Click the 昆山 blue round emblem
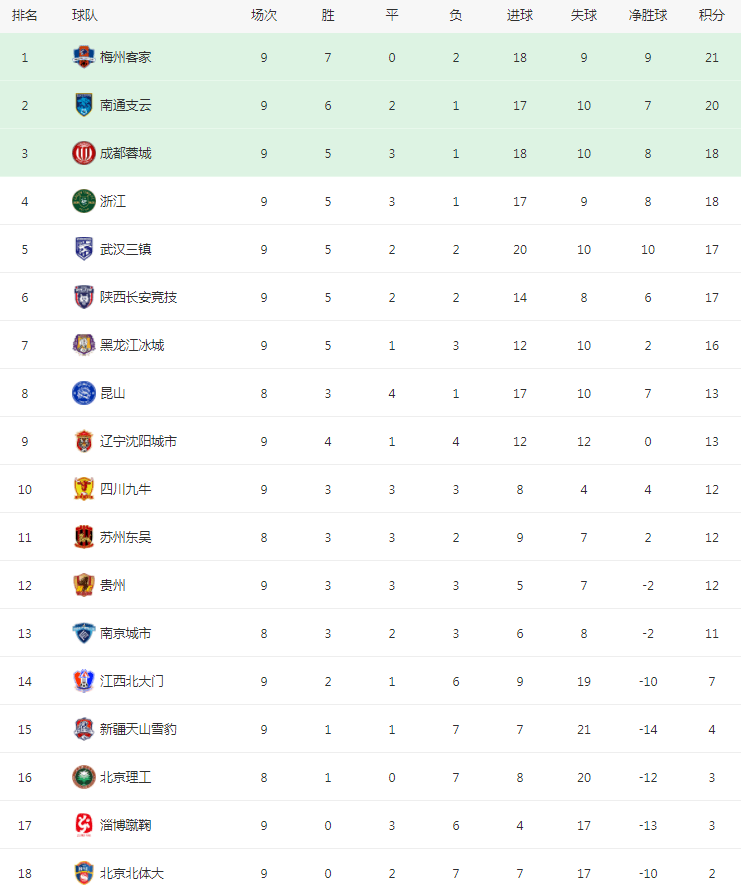 pyautogui.click(x=84, y=393)
